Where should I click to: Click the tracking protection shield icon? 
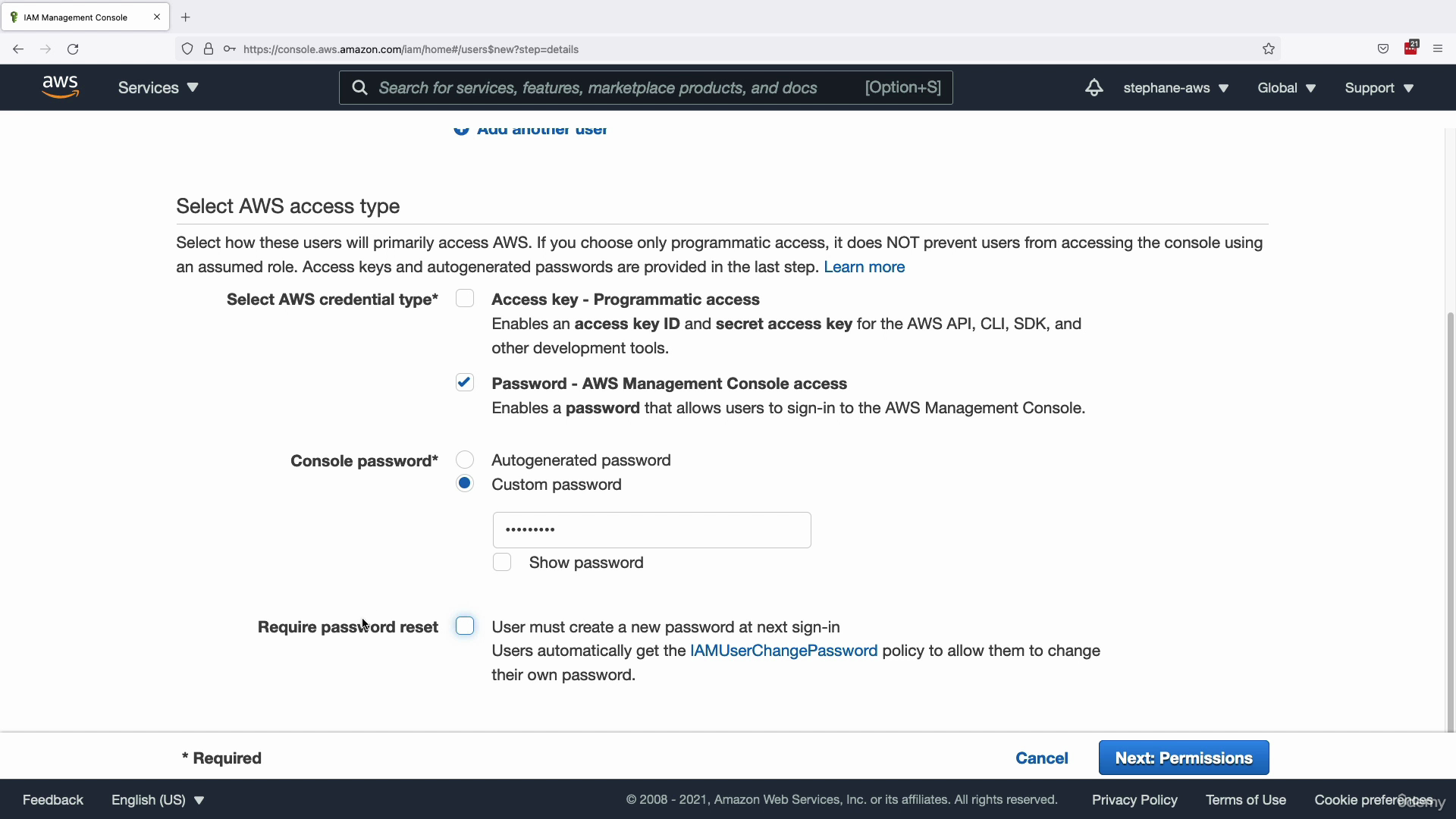click(187, 49)
